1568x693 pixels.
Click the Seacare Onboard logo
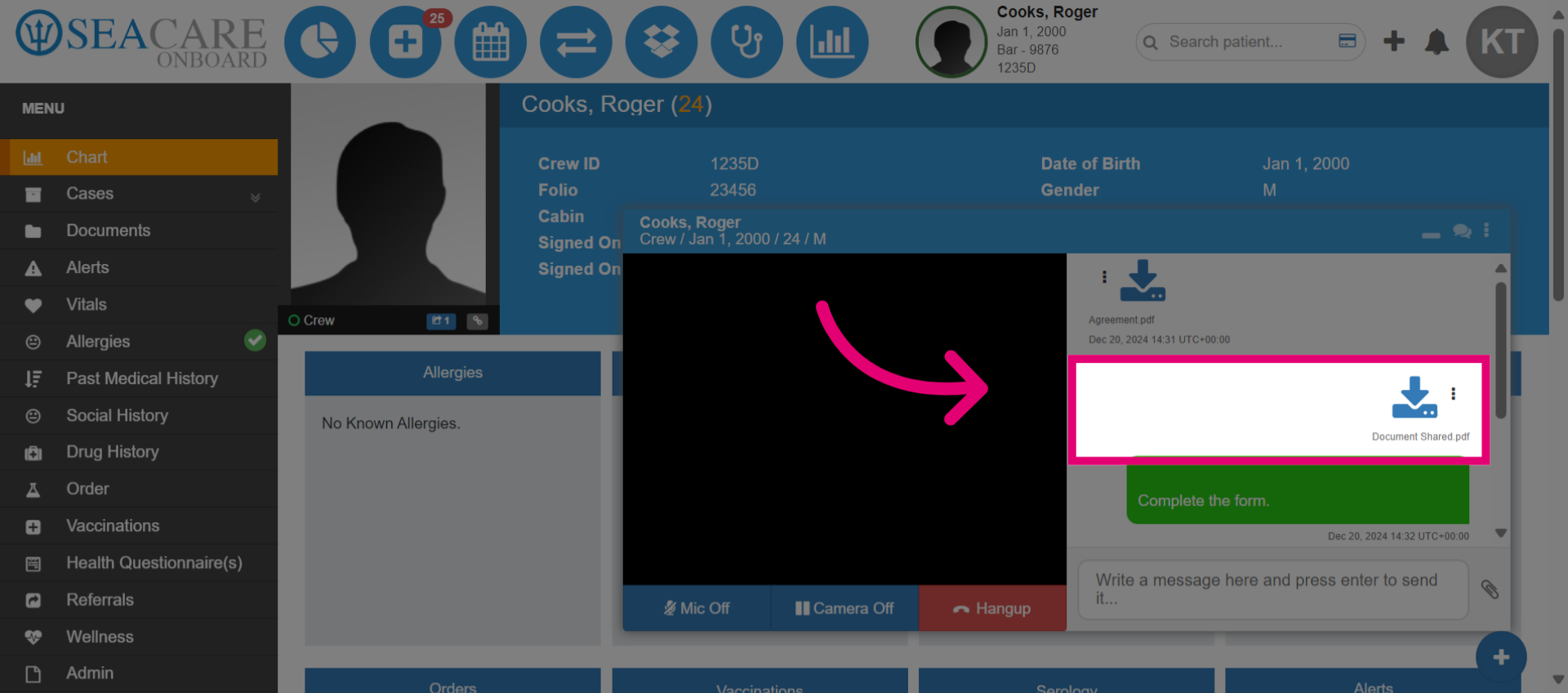click(141, 41)
